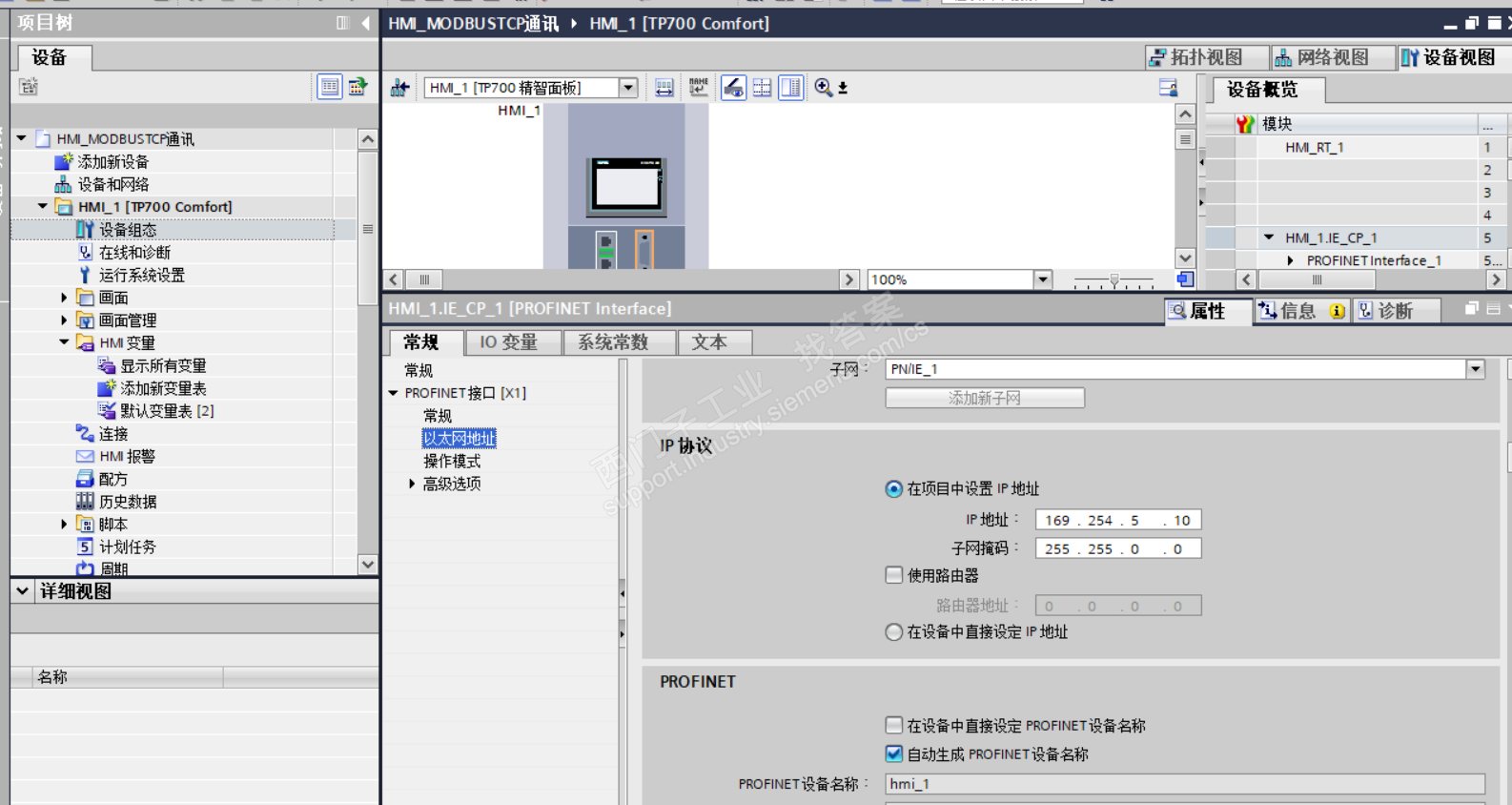Open the HMI_1 [TP700 精智面板] device dropdown

[628, 88]
